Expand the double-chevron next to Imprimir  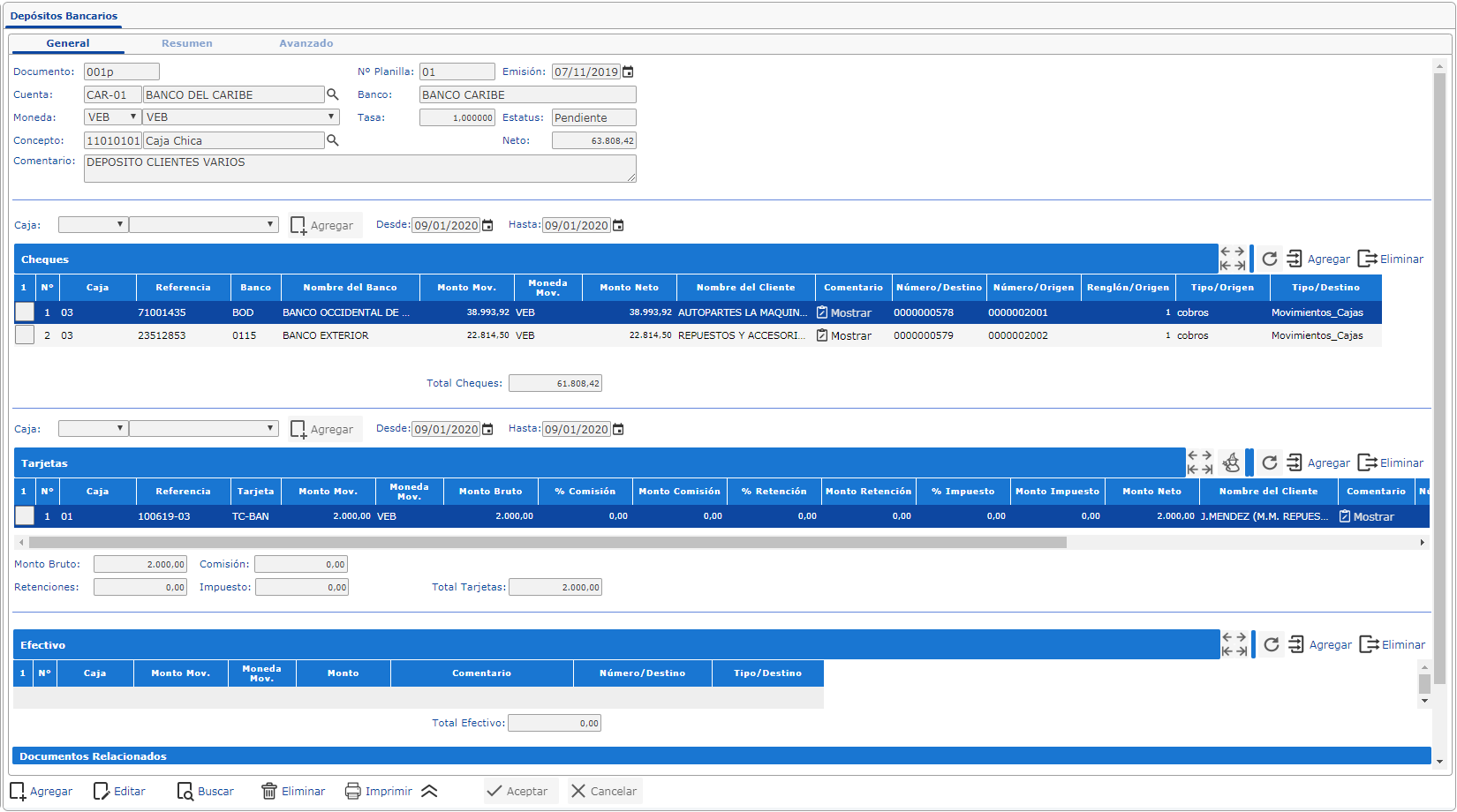pyautogui.click(x=430, y=791)
